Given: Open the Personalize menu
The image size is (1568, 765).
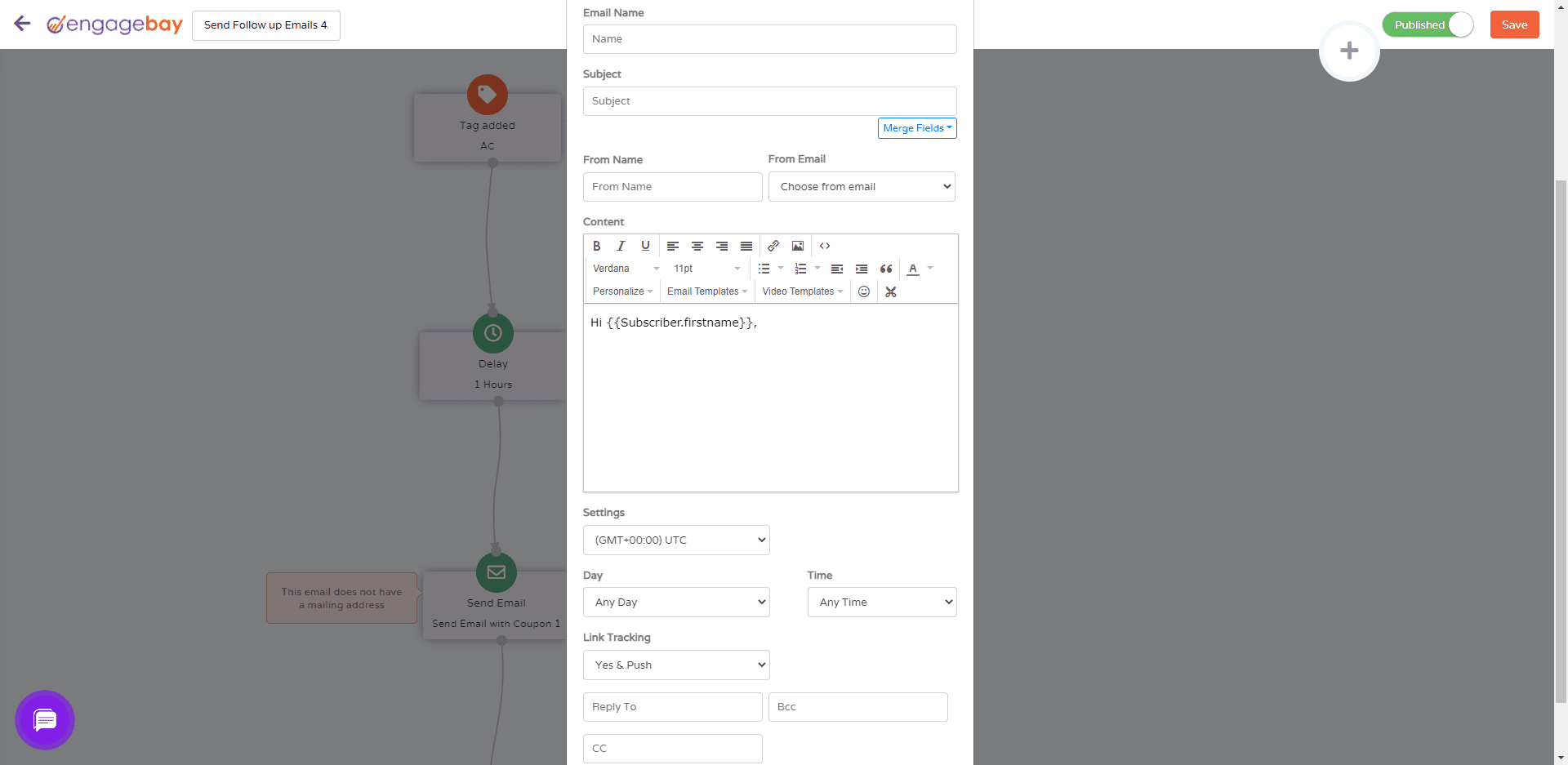Looking at the screenshot, I should (622, 291).
